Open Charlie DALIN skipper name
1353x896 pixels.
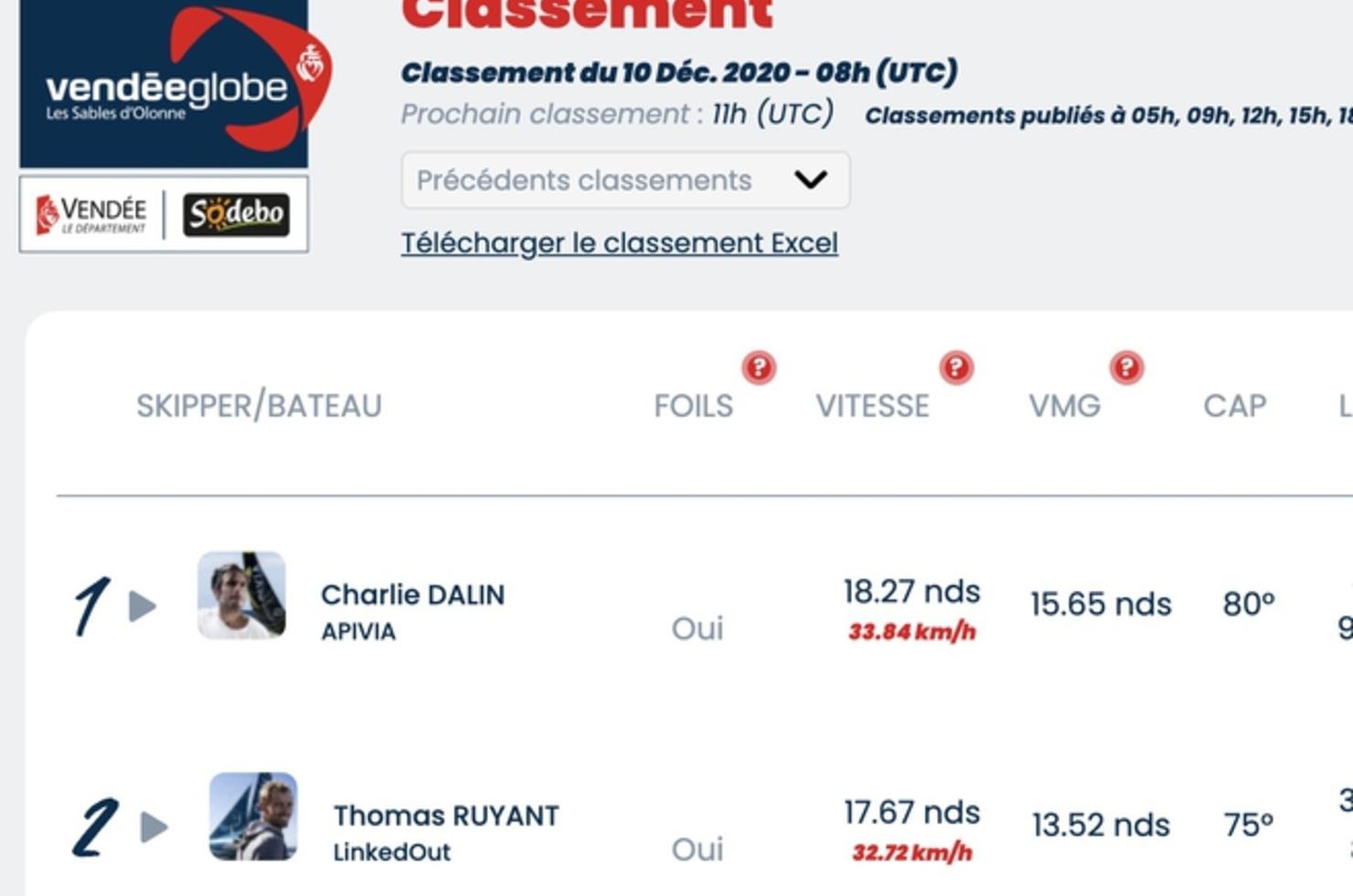[x=412, y=594]
